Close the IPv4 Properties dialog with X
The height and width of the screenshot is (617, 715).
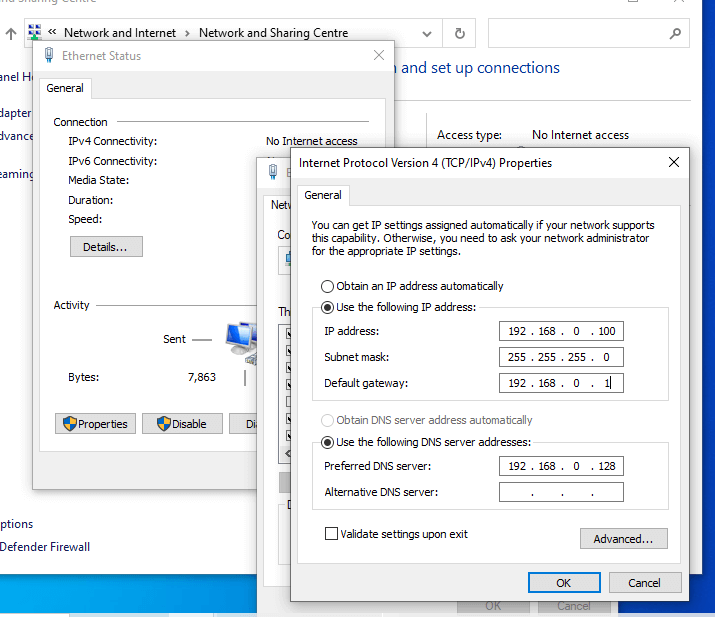click(673, 162)
